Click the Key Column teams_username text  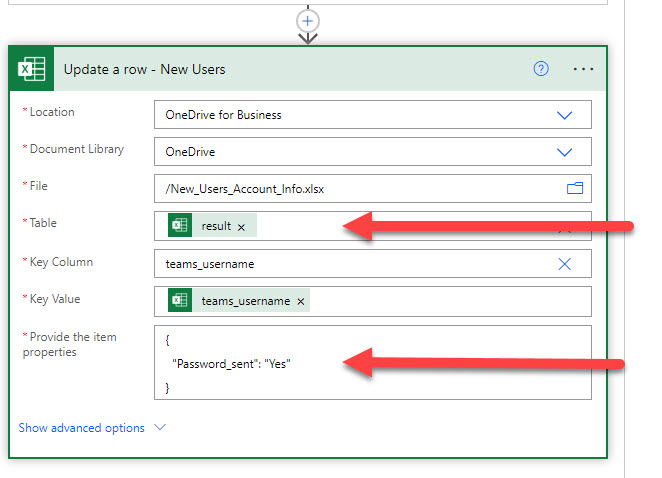(x=210, y=264)
